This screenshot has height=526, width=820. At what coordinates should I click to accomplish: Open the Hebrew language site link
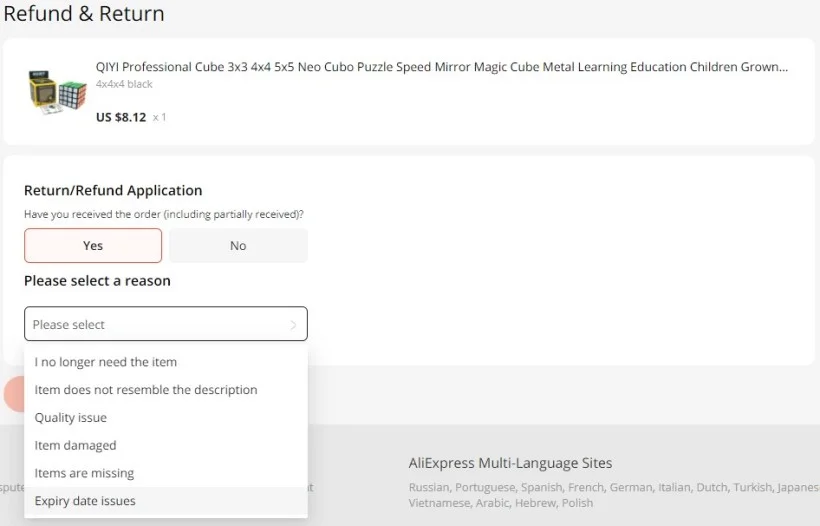[536, 503]
